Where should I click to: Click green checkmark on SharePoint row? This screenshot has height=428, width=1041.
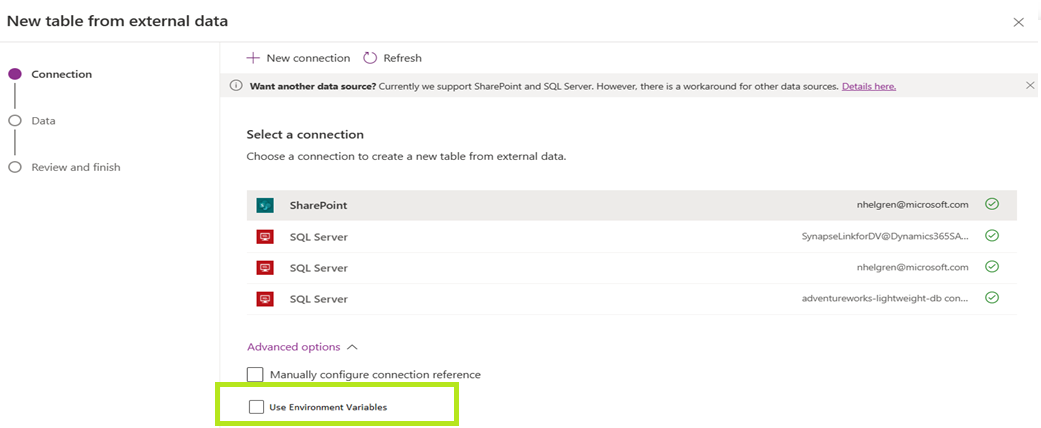(991, 204)
